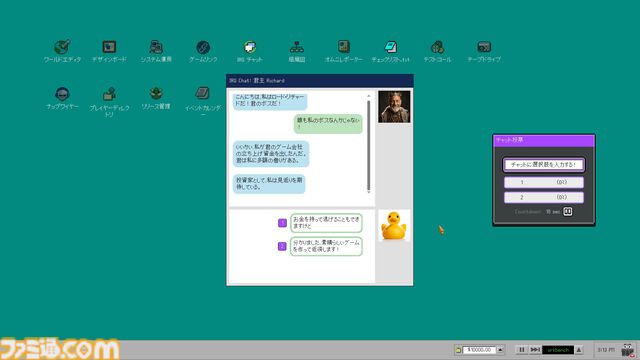
Task: Click the taskbar clock
Action: [606, 350]
